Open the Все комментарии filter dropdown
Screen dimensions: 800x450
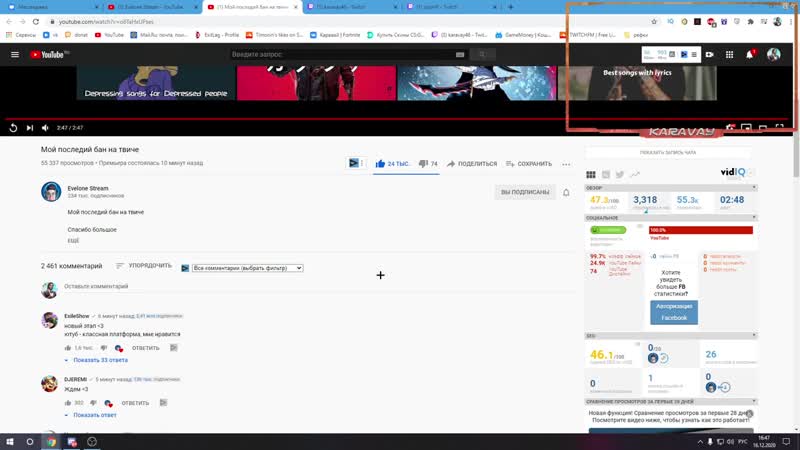point(247,268)
